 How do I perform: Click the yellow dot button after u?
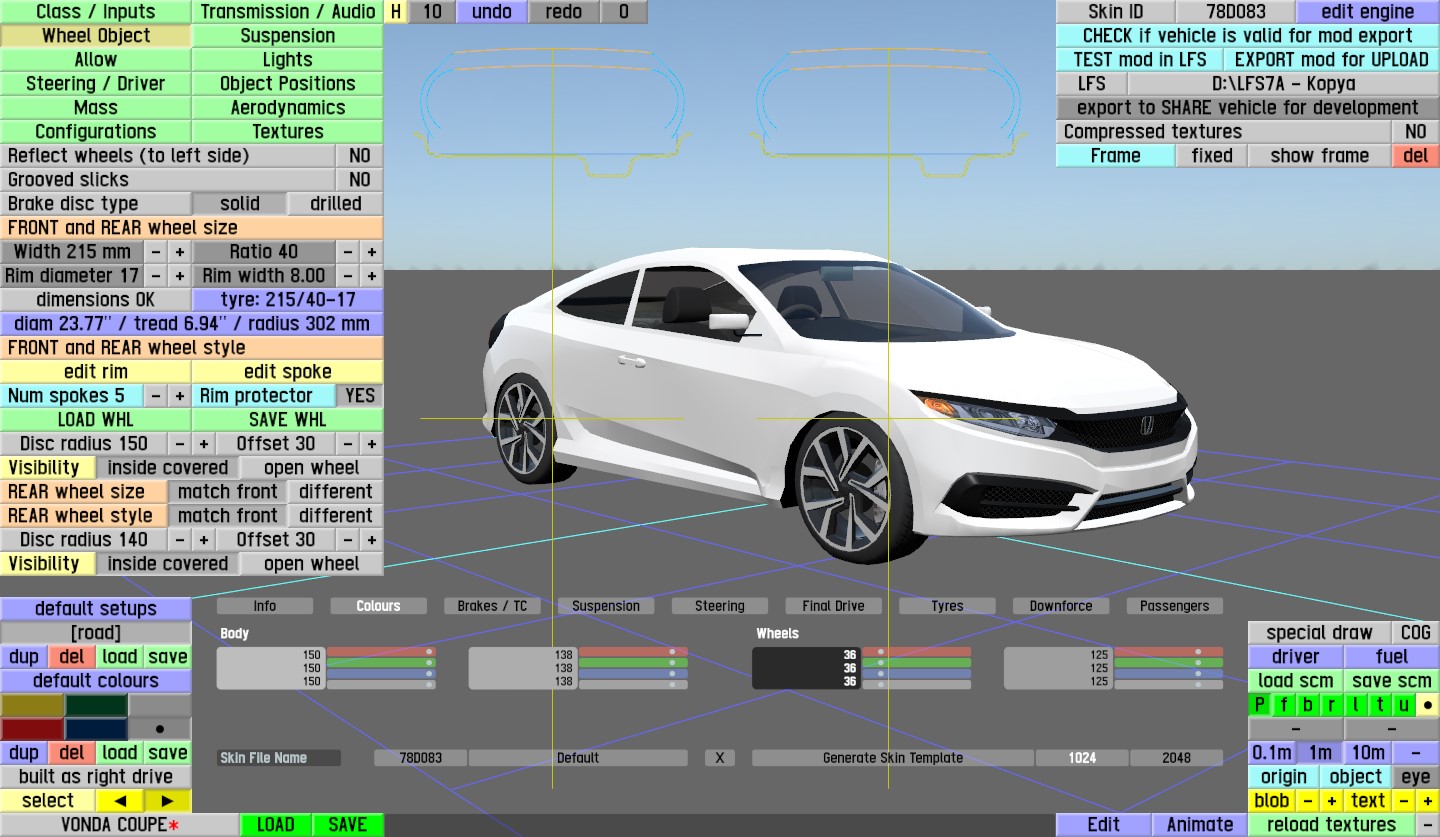click(1428, 705)
